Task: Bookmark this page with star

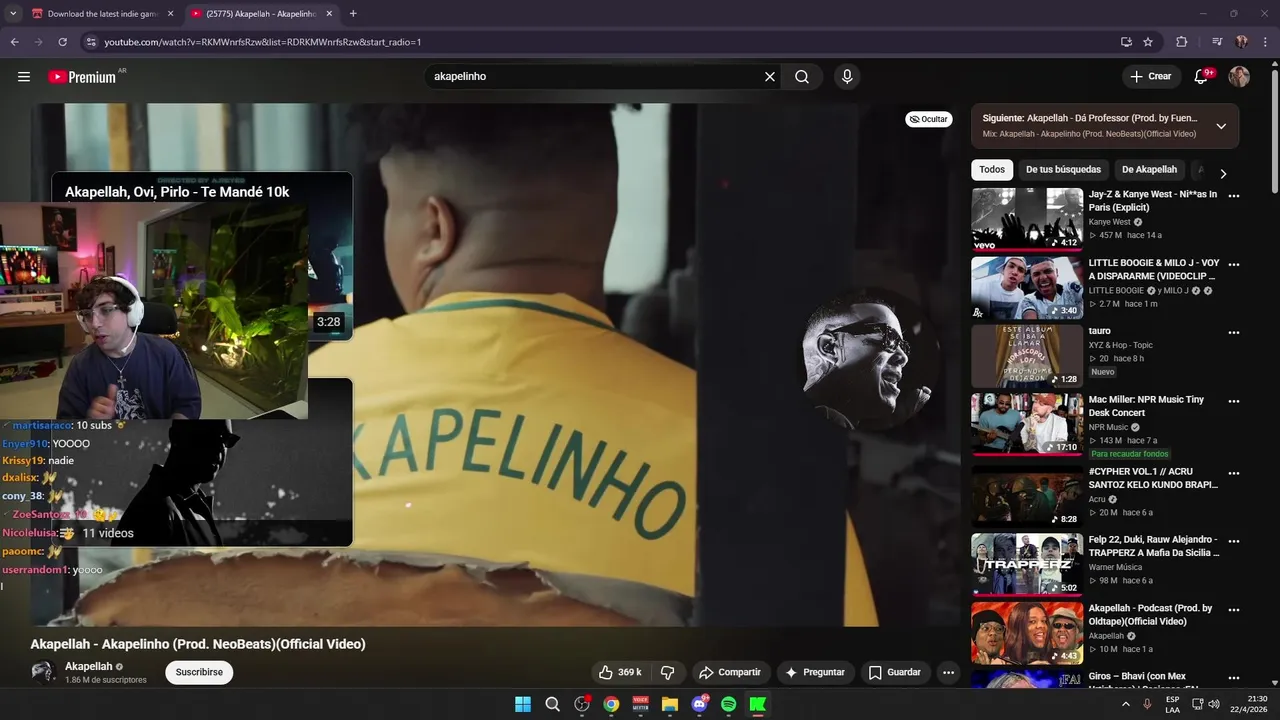Action: (1148, 42)
